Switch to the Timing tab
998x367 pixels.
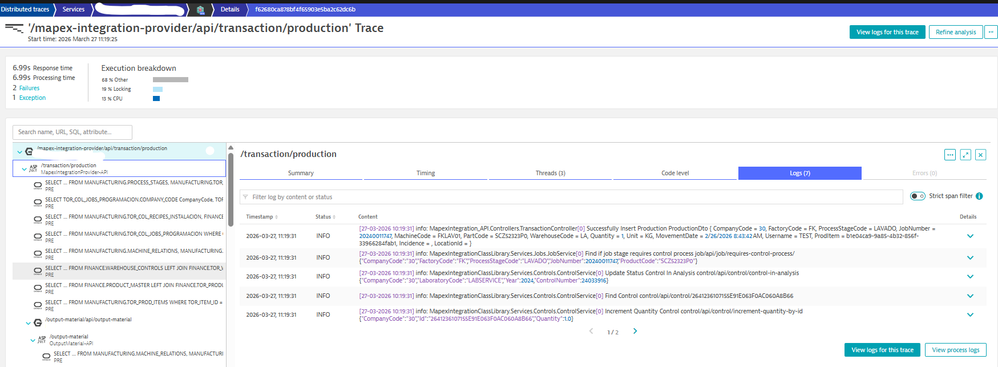pyautogui.click(x=425, y=173)
